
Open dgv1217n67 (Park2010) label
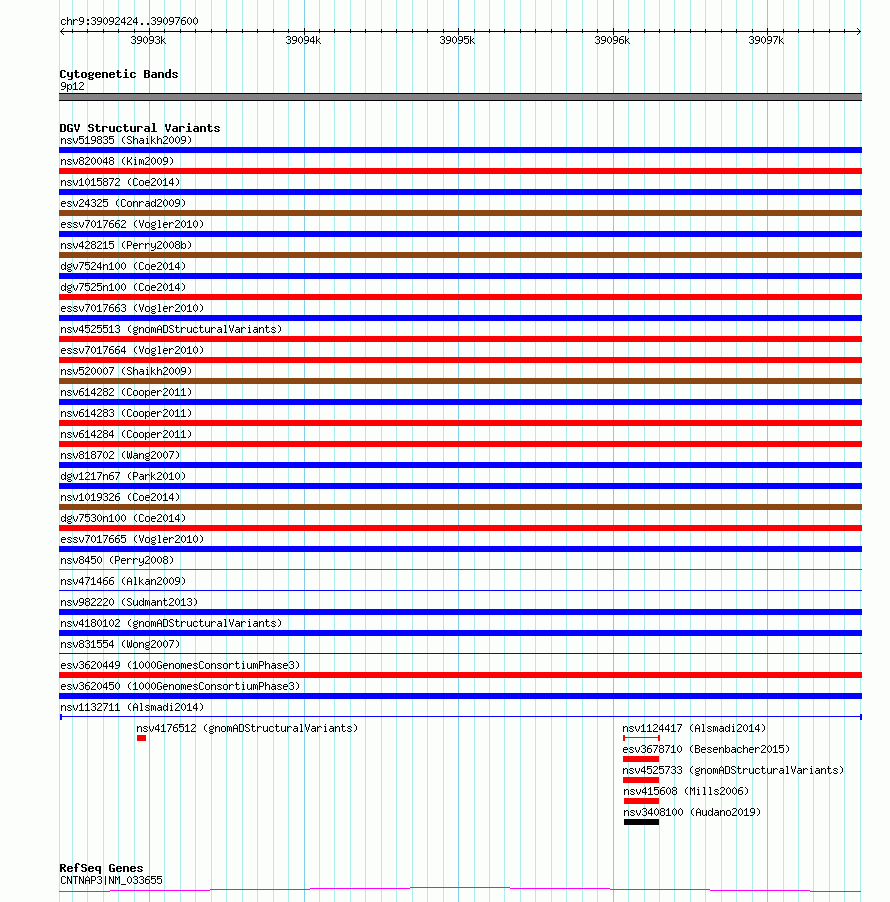click(123, 476)
